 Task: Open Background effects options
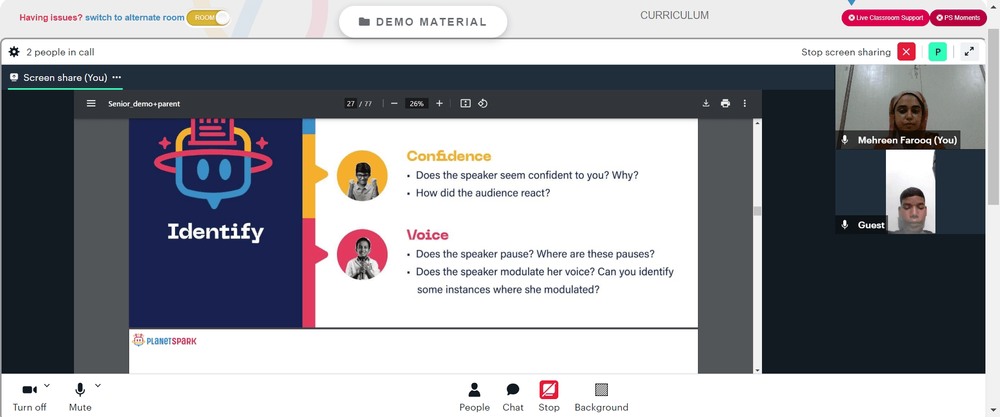tap(601, 397)
